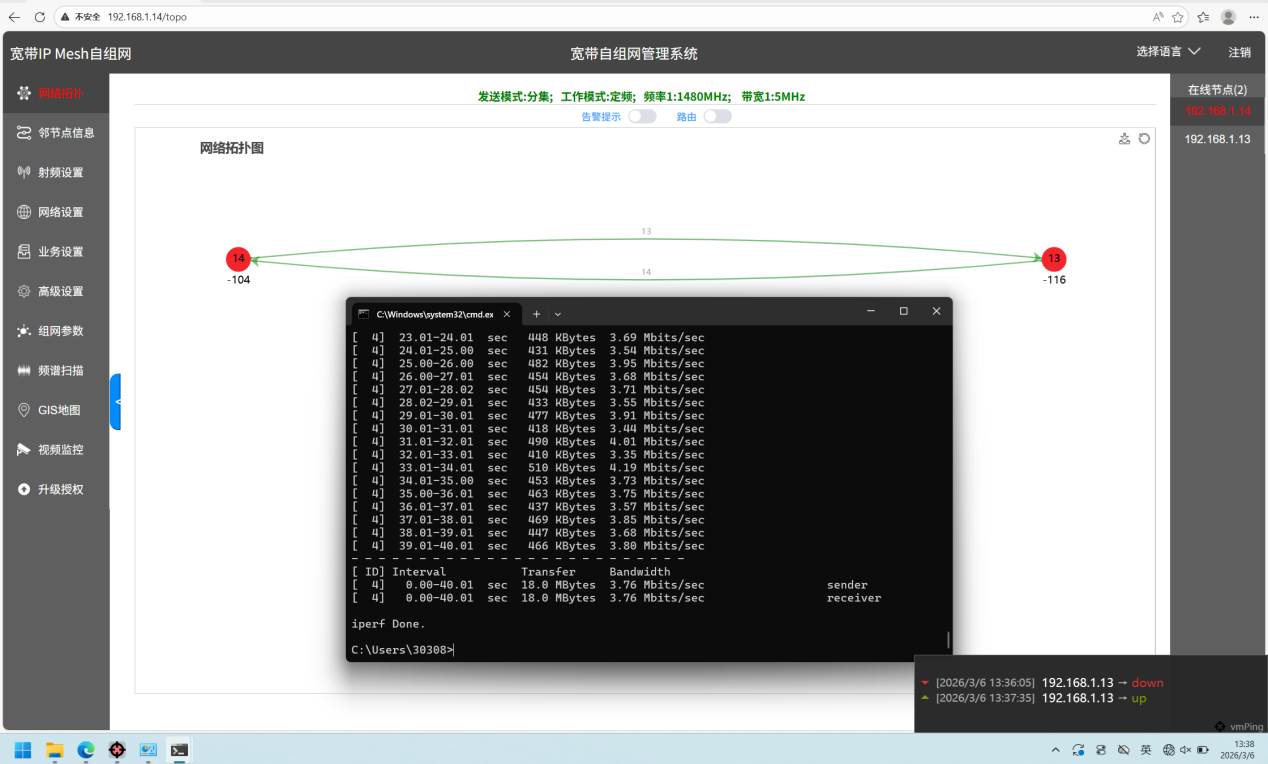Open vmPing app from taskbar
The height and width of the screenshot is (764, 1268).
coord(117,750)
